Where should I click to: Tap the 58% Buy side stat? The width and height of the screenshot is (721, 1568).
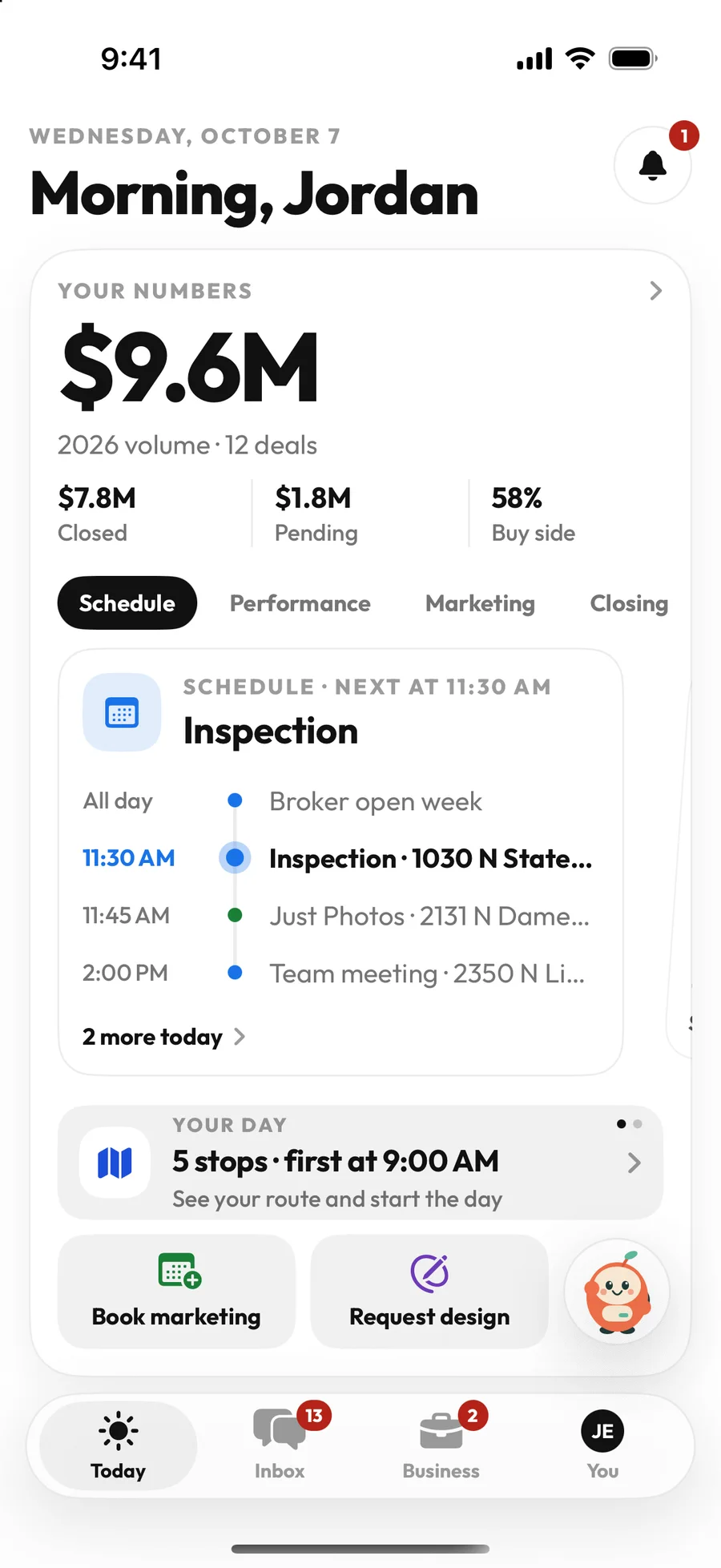(x=534, y=514)
